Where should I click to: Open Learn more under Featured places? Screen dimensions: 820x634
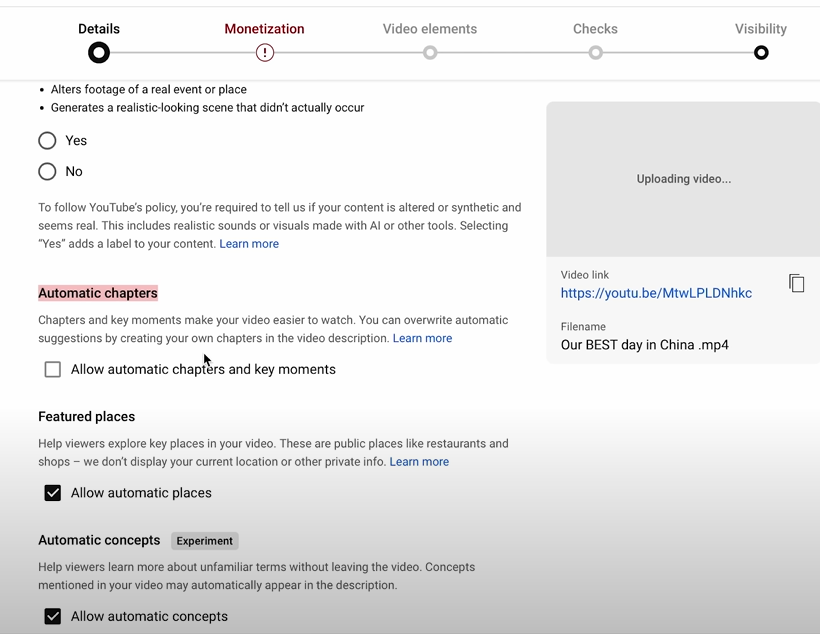[419, 462]
